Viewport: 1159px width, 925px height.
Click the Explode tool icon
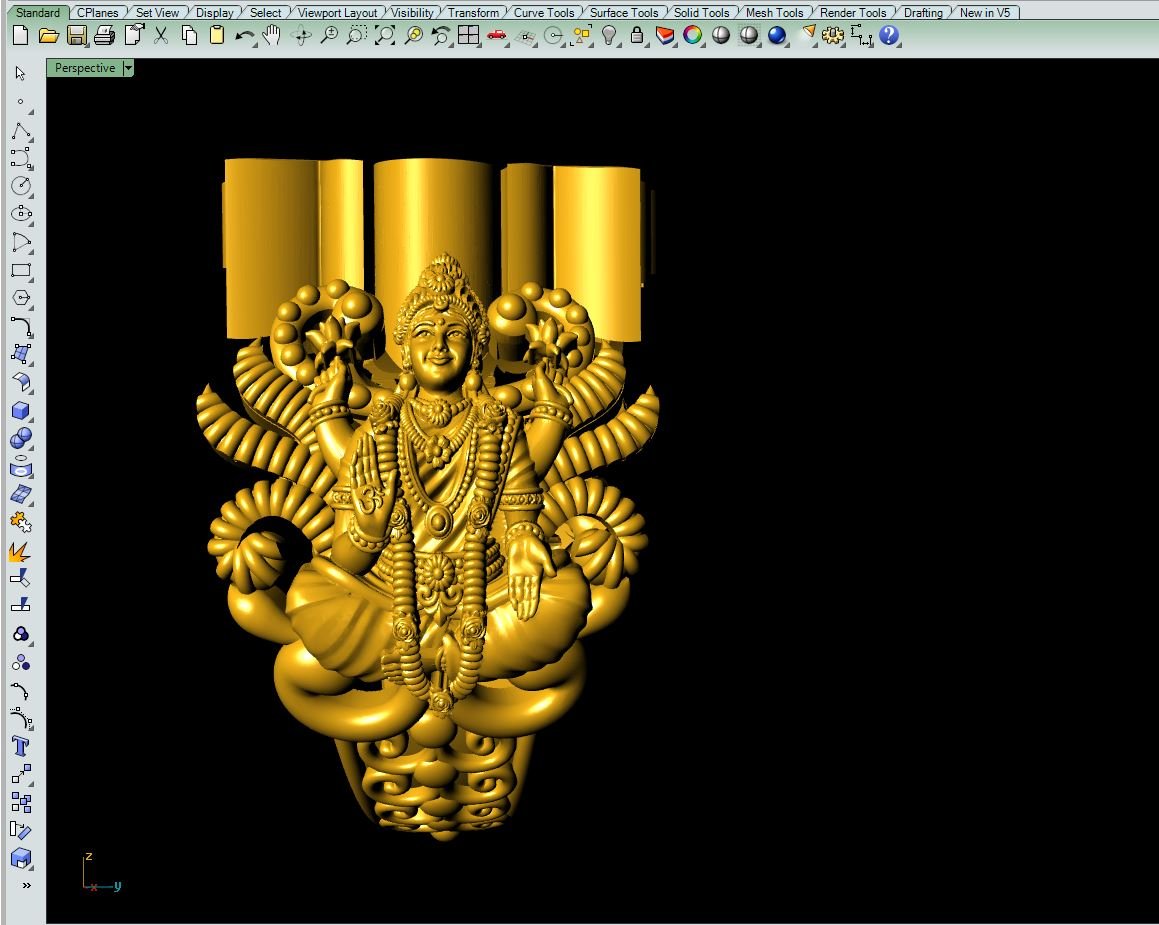pyautogui.click(x=20, y=551)
